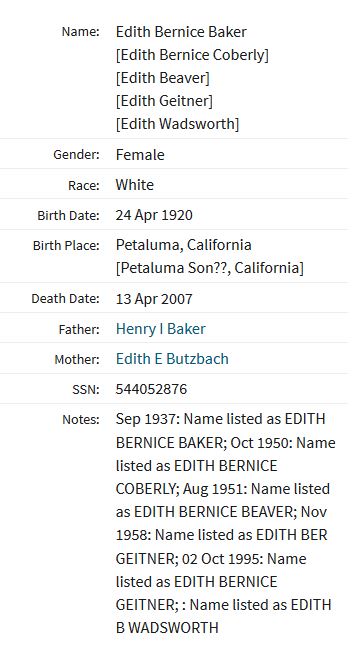
Task: Click the Race value White
Action: [x=135, y=185]
